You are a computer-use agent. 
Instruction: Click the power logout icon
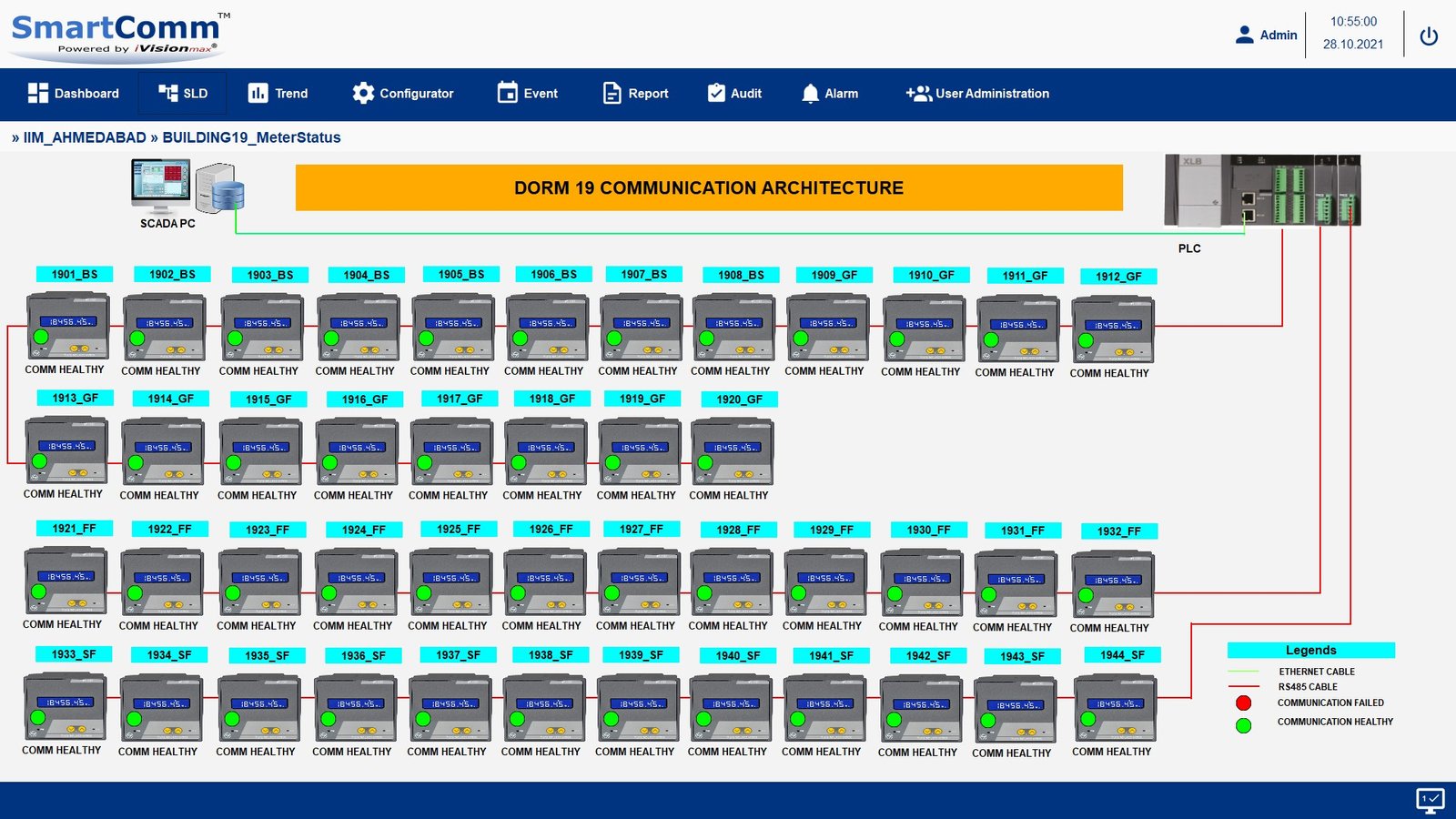click(1429, 35)
